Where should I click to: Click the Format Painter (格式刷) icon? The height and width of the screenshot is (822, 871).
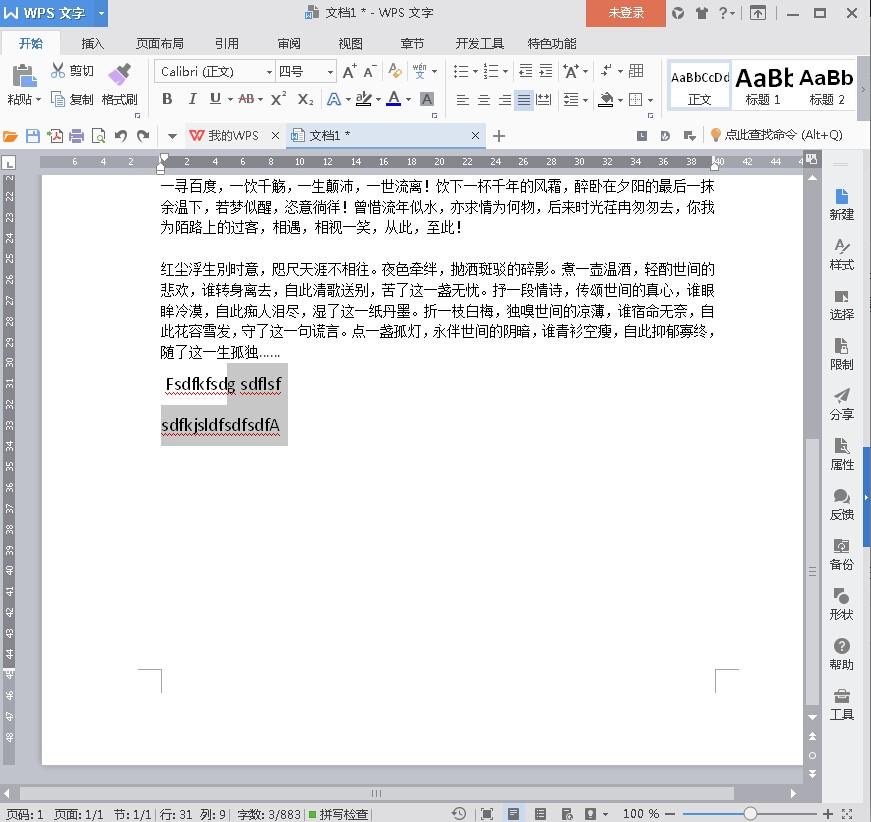(x=119, y=75)
